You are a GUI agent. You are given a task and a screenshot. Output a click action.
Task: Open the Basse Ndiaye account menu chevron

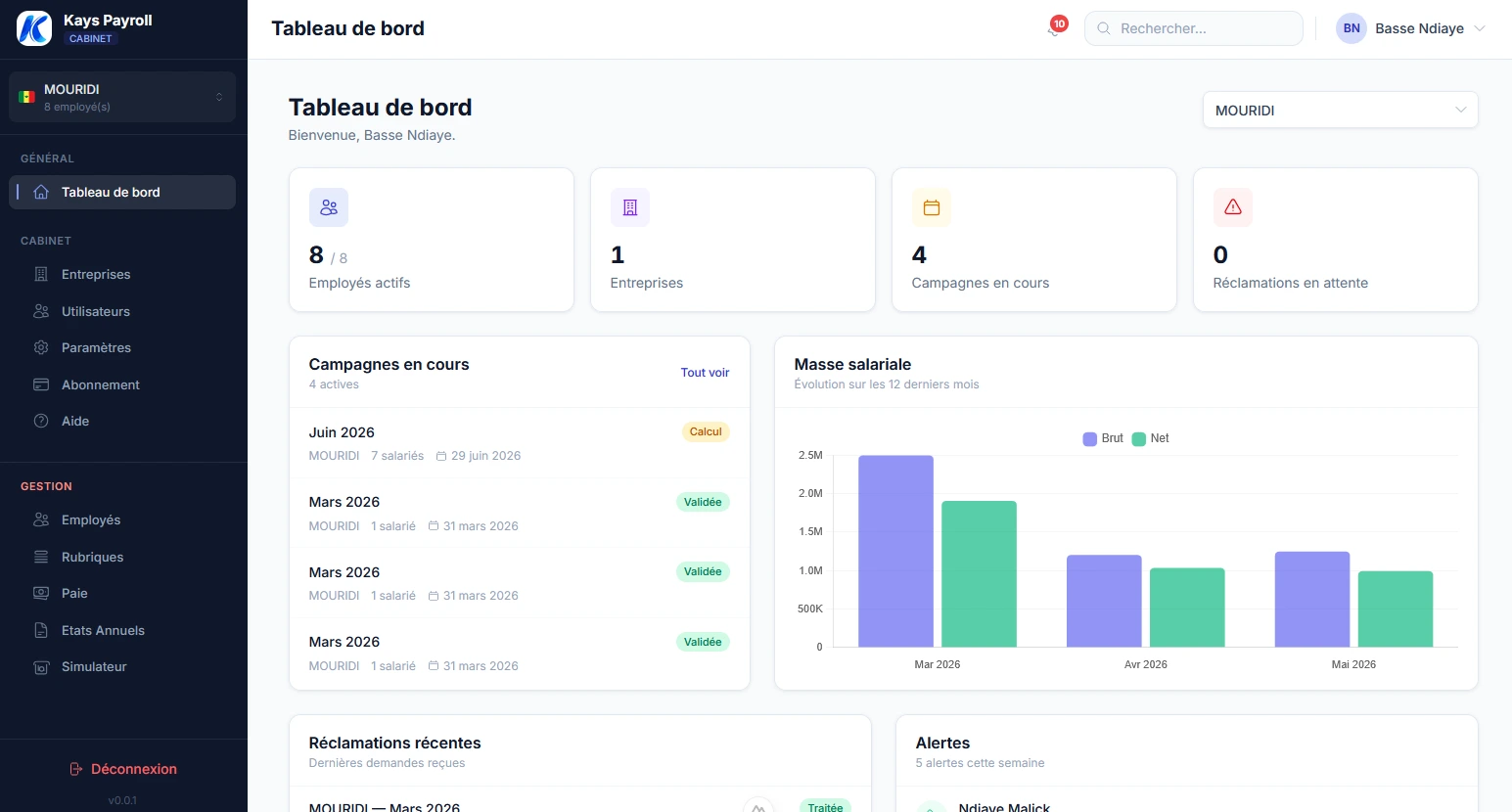(x=1480, y=28)
